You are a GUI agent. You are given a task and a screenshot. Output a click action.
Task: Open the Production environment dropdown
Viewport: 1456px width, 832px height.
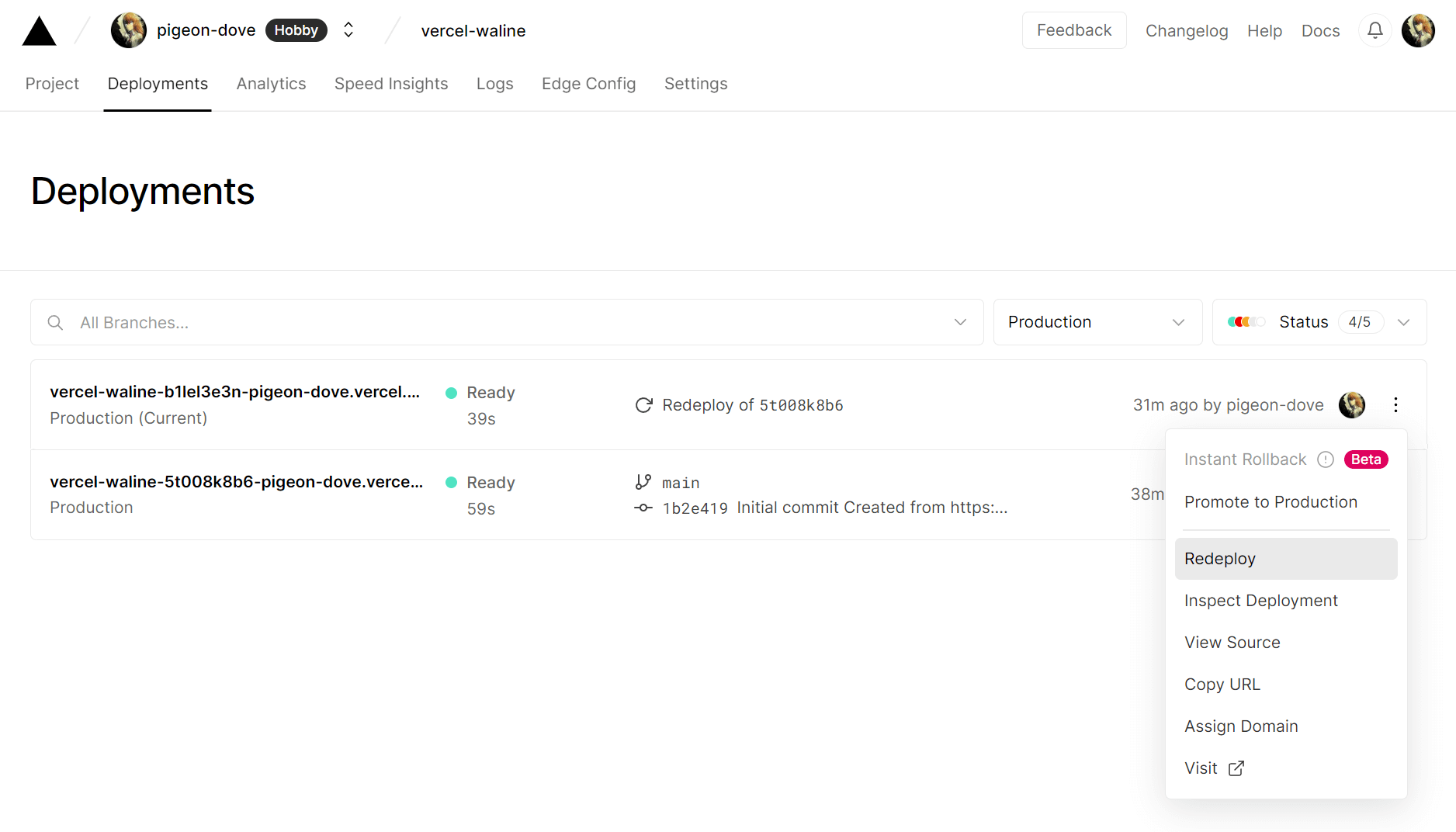tap(1097, 322)
